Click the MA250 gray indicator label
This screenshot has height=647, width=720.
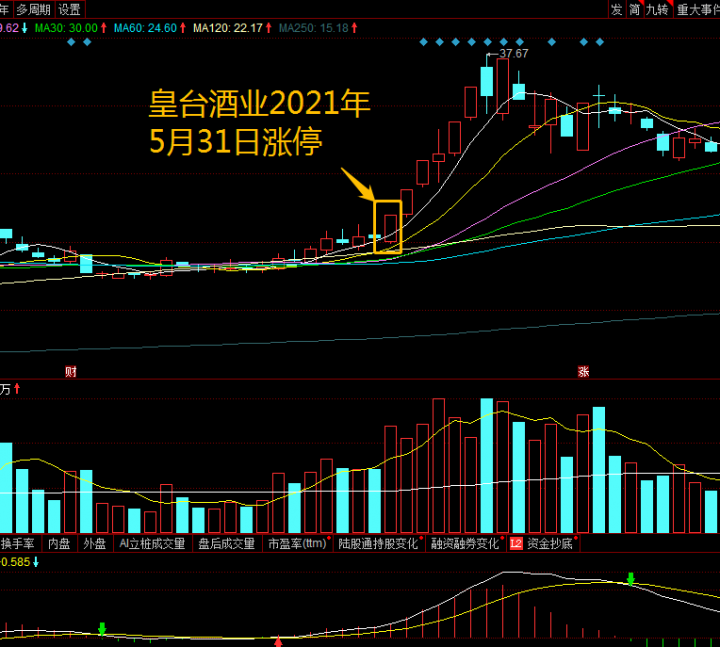coord(313,28)
